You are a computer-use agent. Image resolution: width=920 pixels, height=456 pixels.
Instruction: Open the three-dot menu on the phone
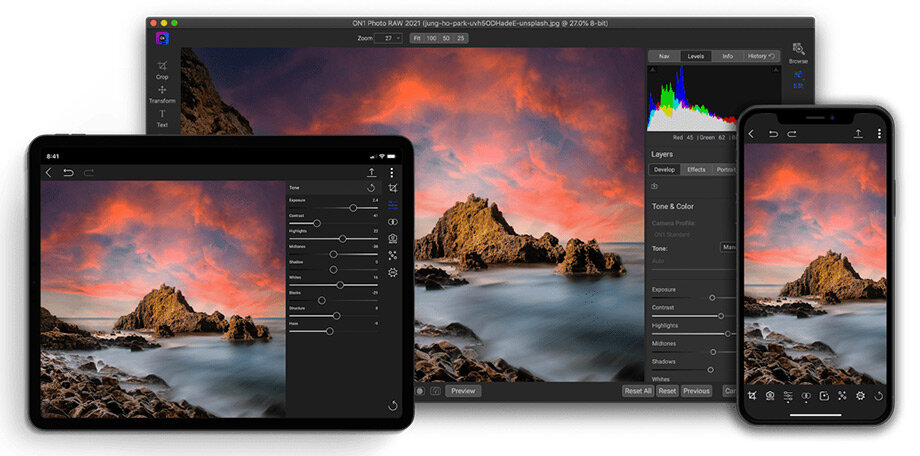tap(879, 134)
